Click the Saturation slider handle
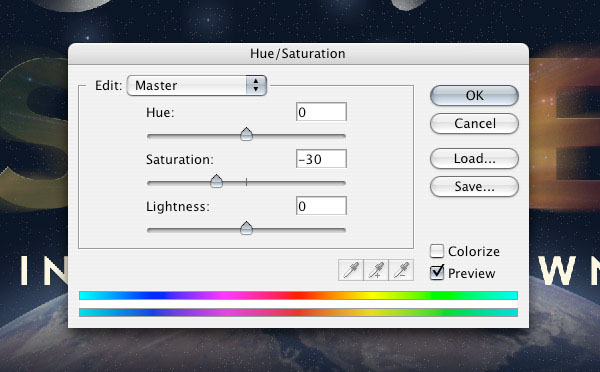Viewport: 600px width, 372px height. coord(217,181)
